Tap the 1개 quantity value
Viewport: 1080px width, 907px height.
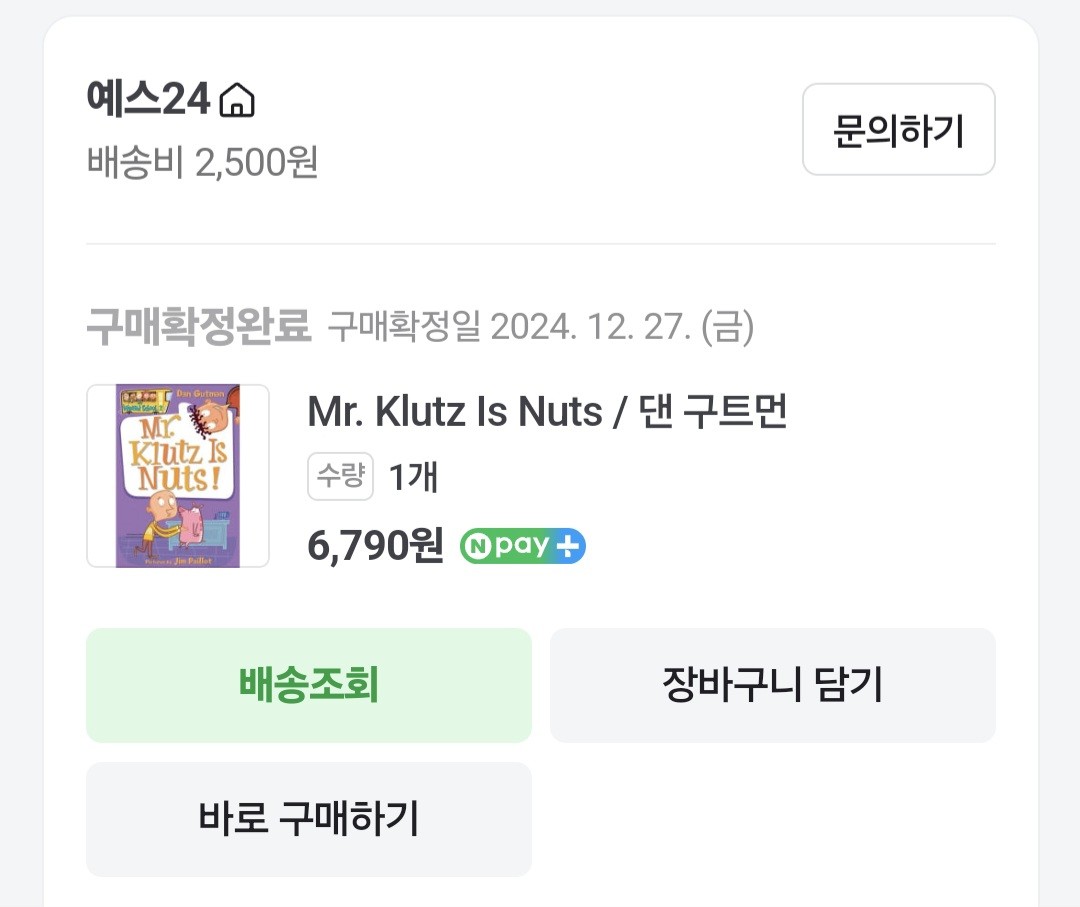click(414, 477)
